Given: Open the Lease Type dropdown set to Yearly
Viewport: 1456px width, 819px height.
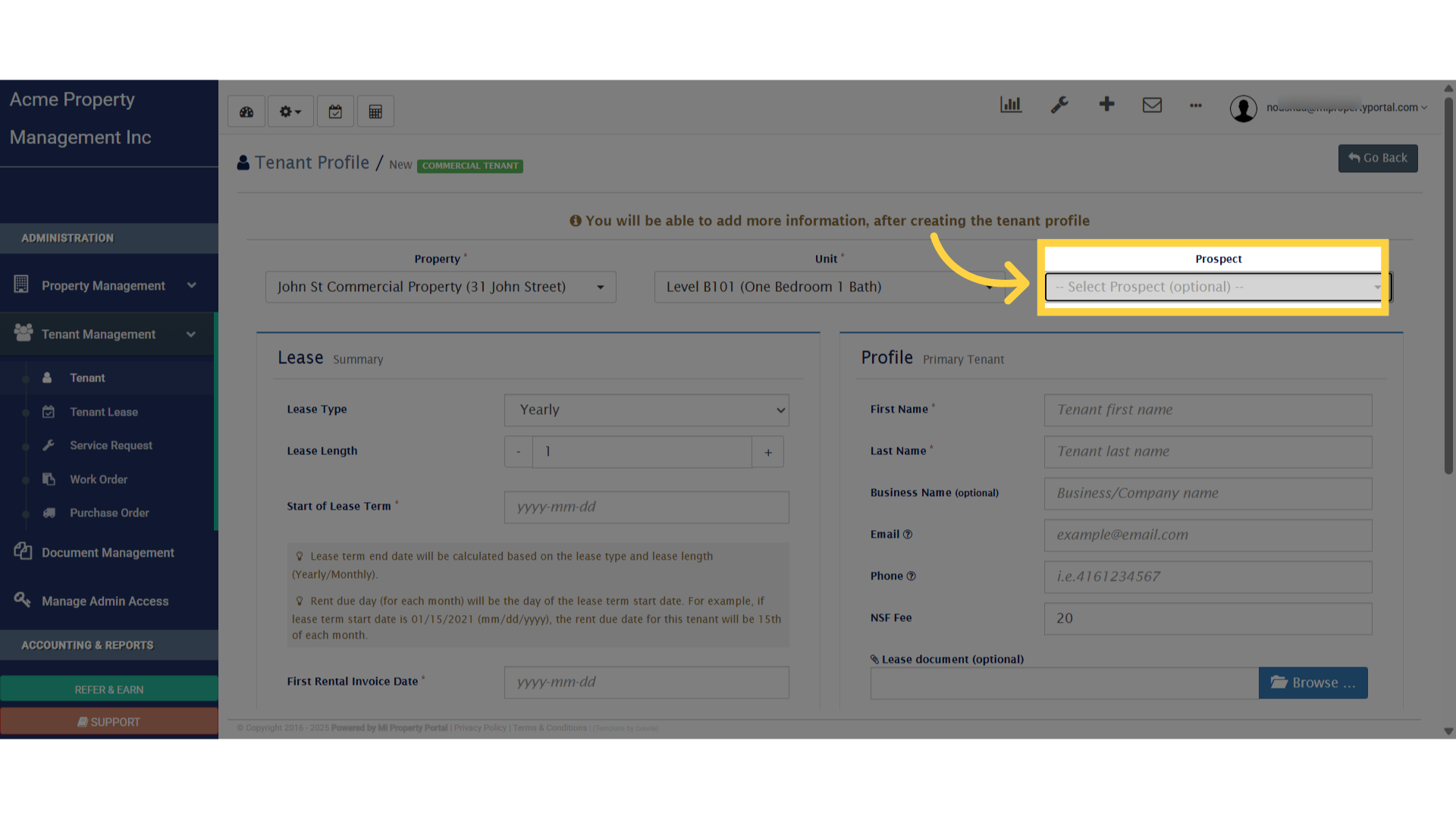Looking at the screenshot, I should coord(647,410).
